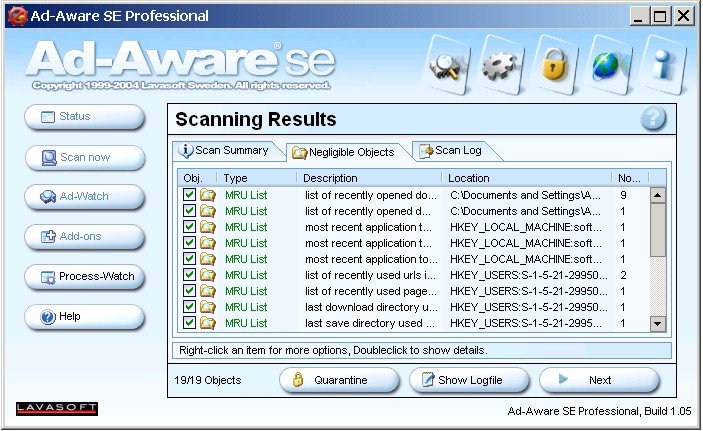Uncheck the 'list of recently used urls' row
The width and height of the screenshot is (703, 431).
coord(189,274)
